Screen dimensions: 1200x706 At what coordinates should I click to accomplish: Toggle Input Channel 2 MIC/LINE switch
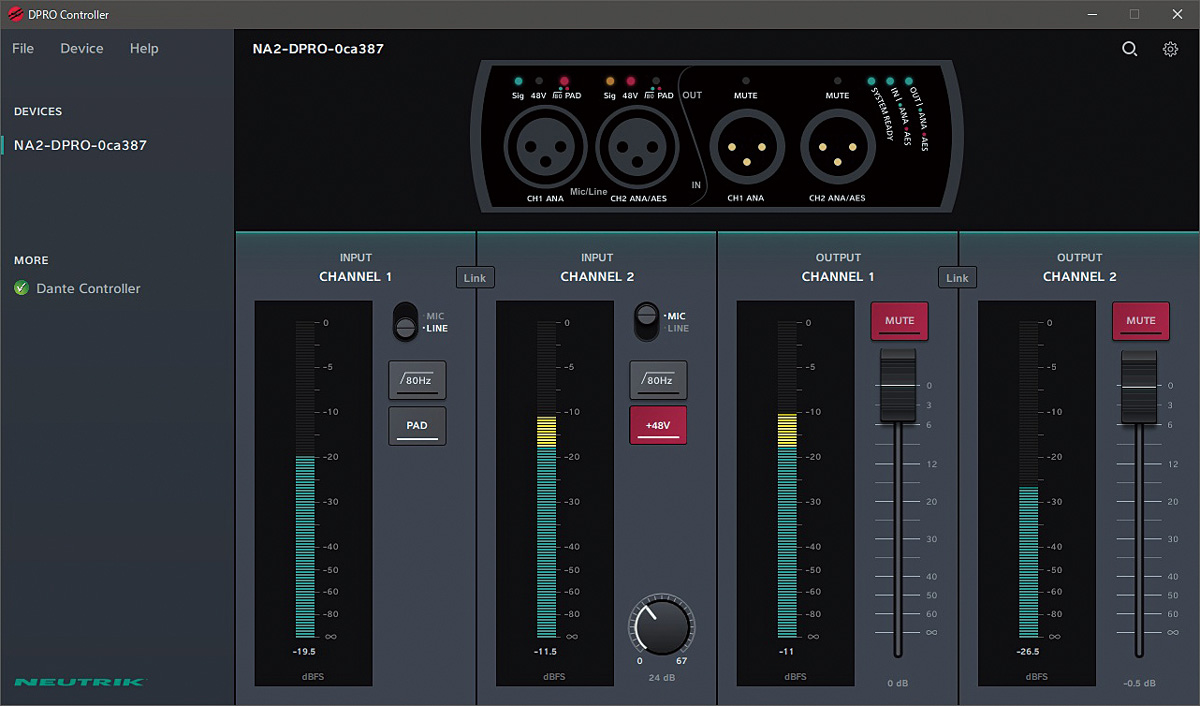646,322
